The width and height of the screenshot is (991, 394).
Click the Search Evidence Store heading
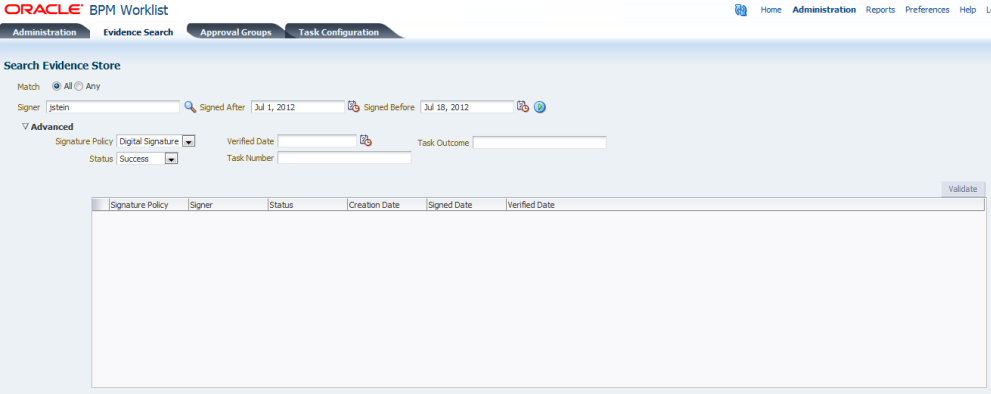pos(62,65)
